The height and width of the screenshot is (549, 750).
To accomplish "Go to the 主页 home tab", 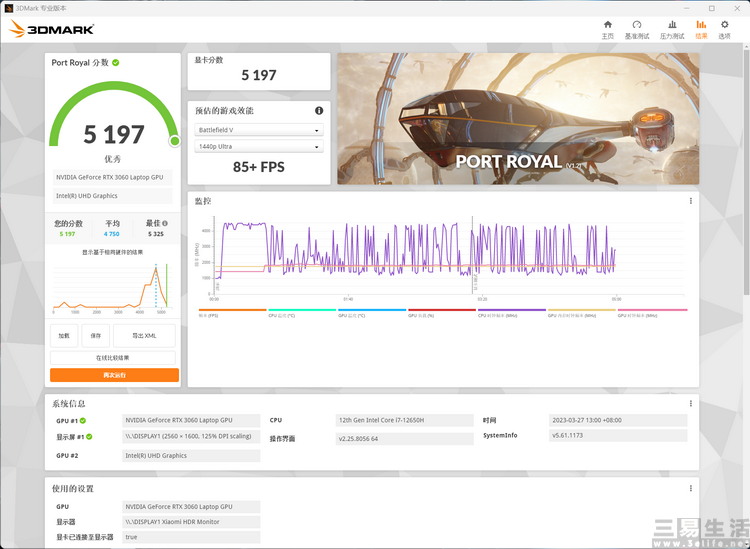I will pos(607,30).
